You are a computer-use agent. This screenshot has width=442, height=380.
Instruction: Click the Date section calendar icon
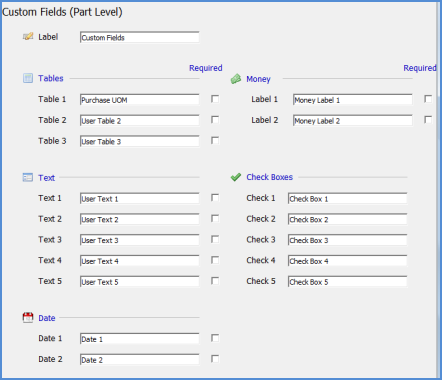(28, 317)
